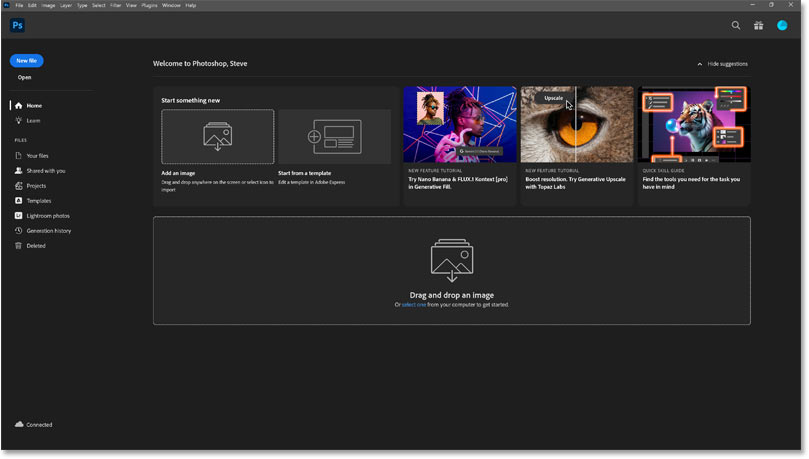This screenshot has height=459, width=809.
Task: Click the Templates icon in sidebar
Action: tap(19, 201)
